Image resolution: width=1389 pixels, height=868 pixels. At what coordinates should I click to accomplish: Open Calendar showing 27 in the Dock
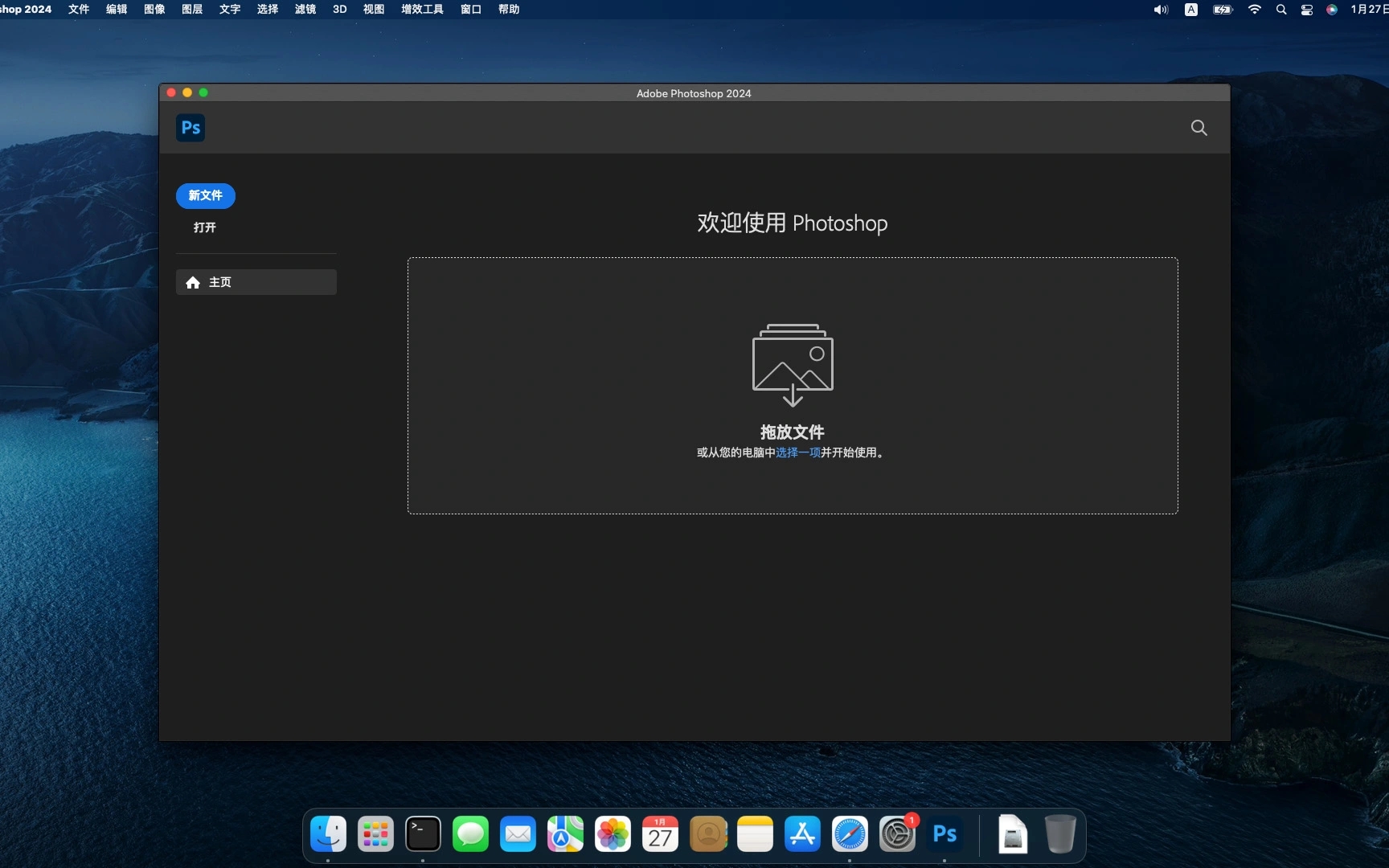660,834
